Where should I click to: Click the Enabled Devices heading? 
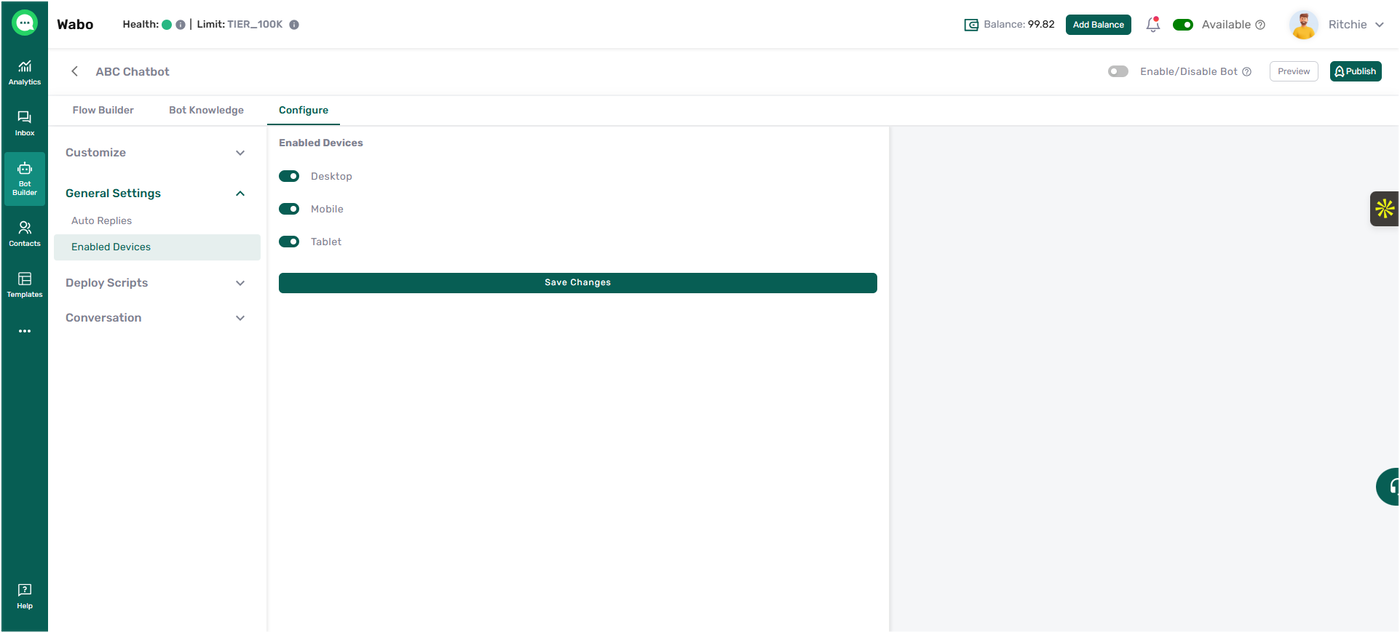[x=321, y=143]
